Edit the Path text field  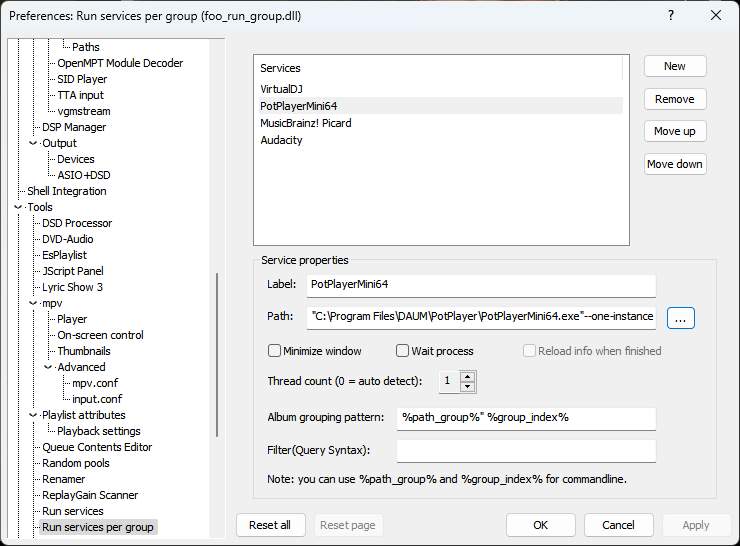481,317
